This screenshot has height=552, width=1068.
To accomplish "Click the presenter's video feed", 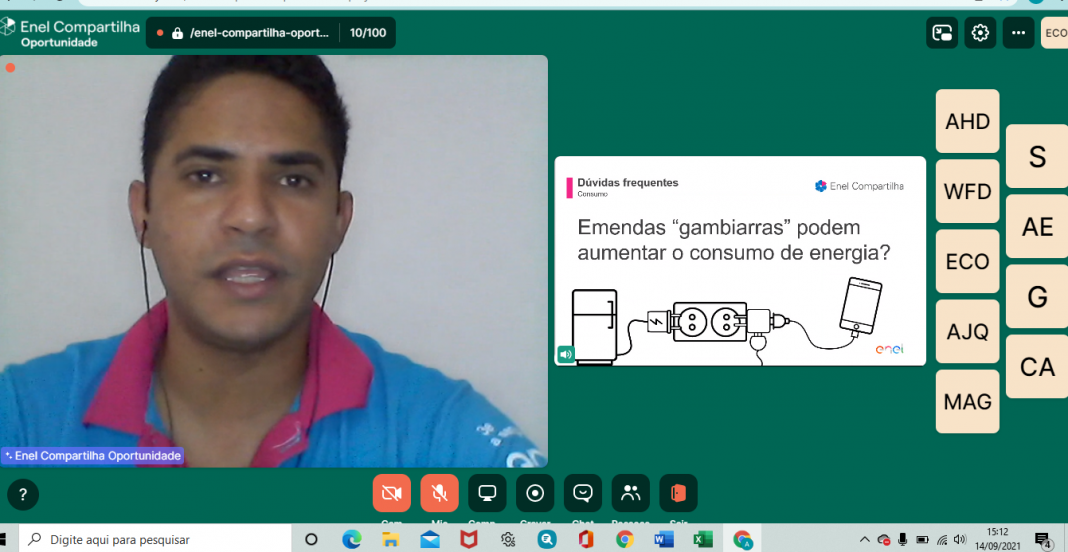I will point(274,261).
